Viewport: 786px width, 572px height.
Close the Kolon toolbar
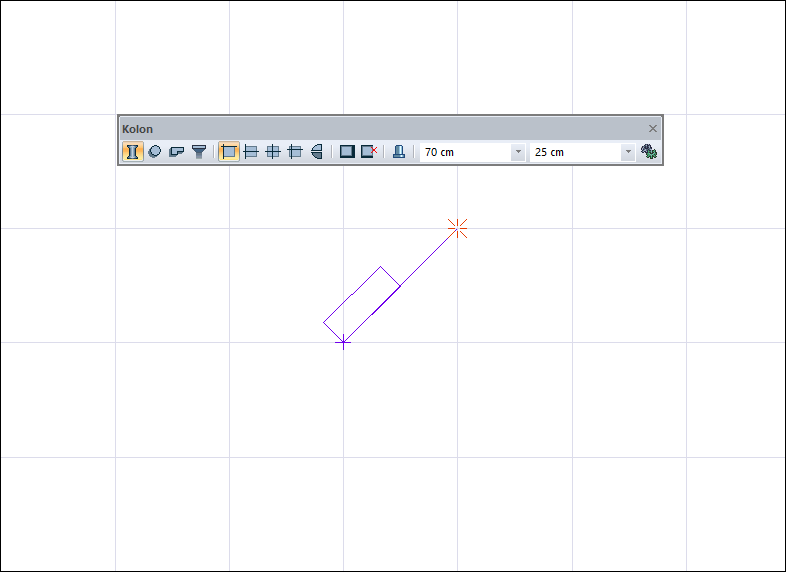(653, 129)
